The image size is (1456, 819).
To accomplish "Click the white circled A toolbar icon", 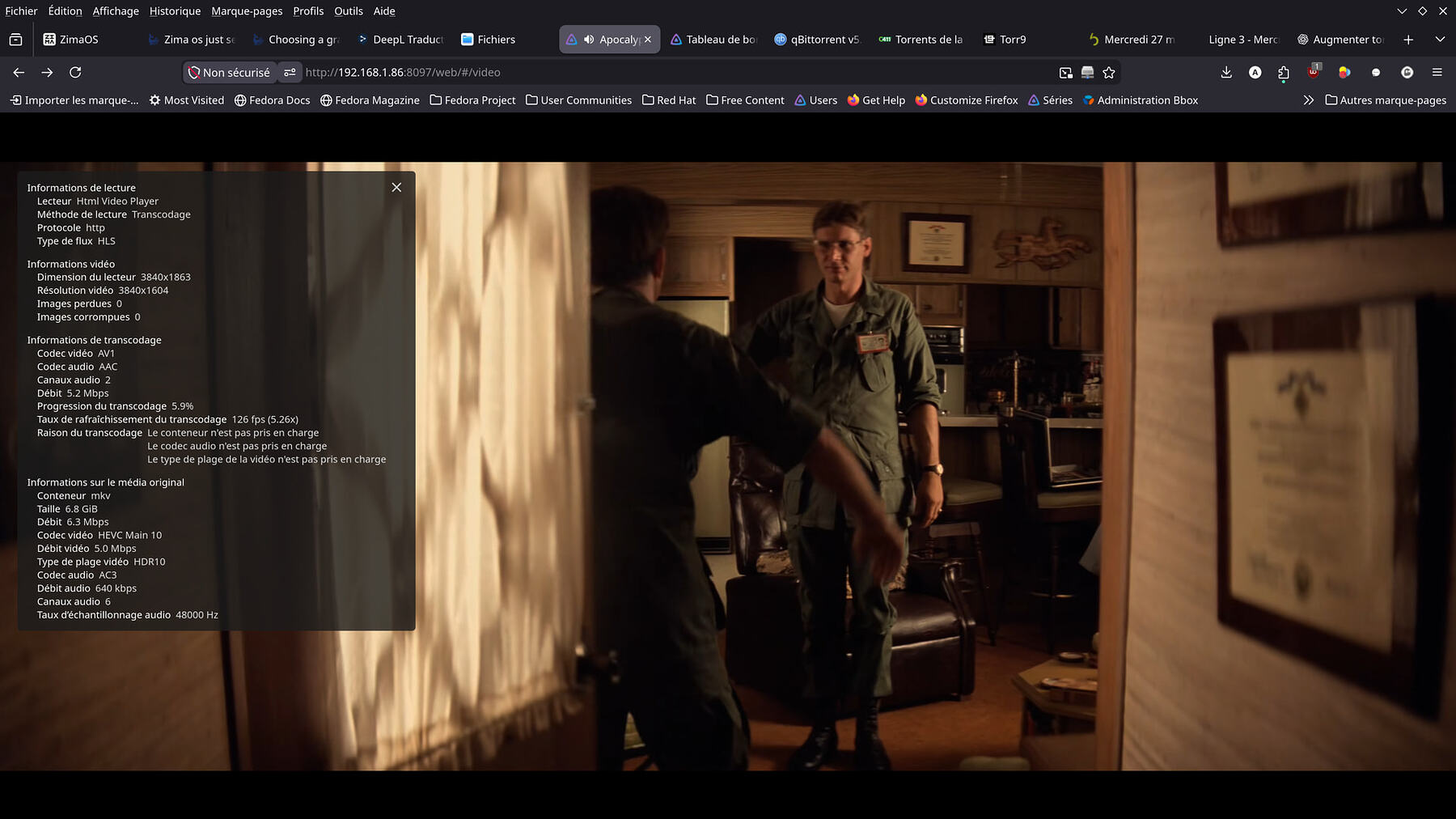I will click(x=1255, y=73).
